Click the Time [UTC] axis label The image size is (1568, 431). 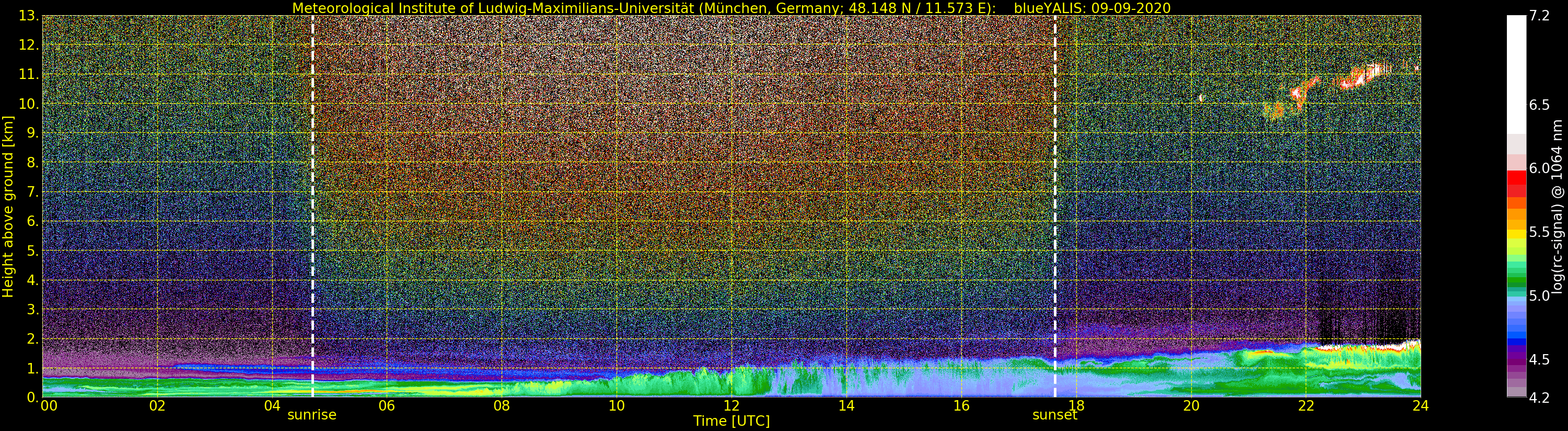click(x=731, y=421)
